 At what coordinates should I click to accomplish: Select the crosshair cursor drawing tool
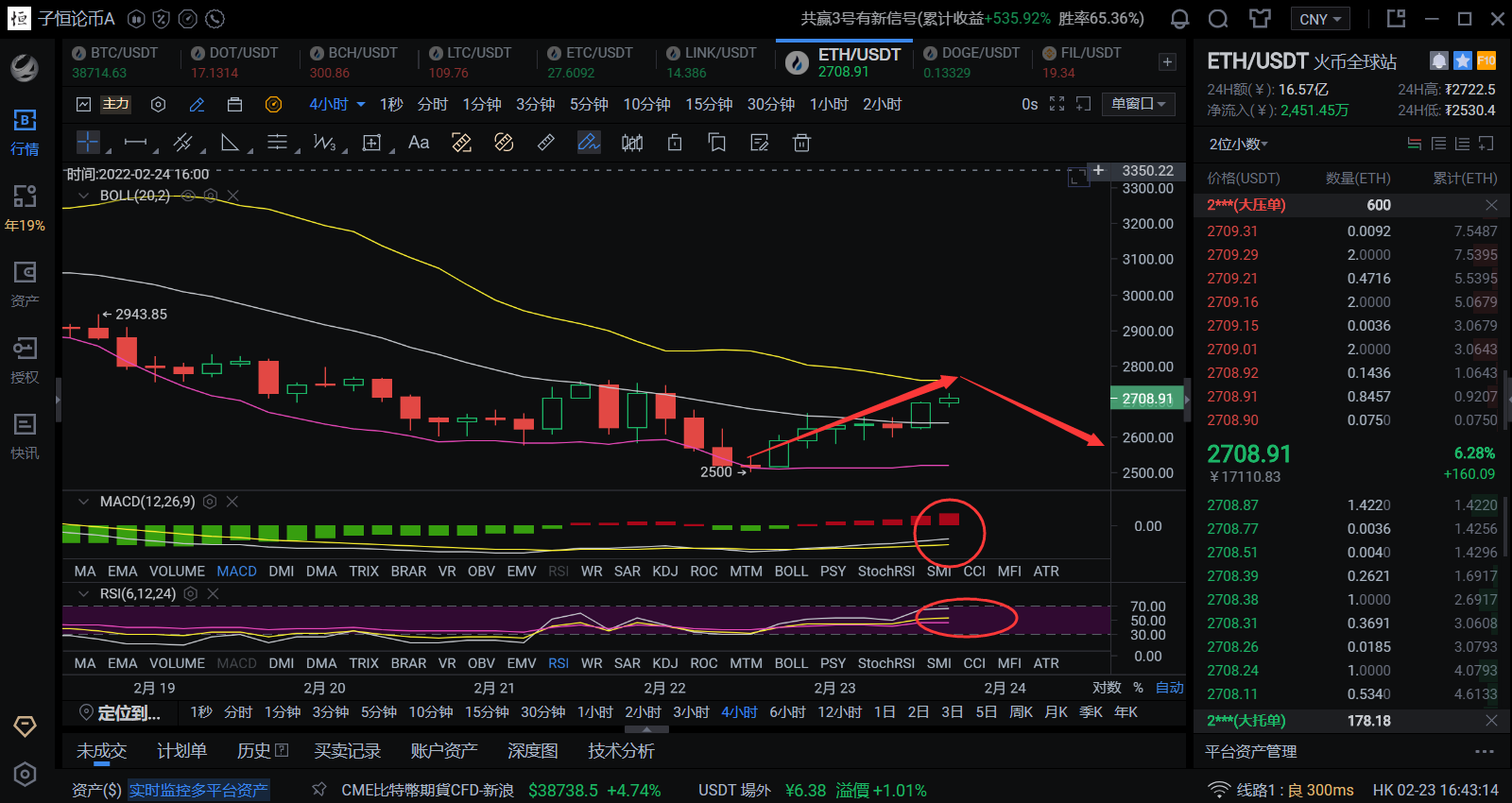[88, 143]
